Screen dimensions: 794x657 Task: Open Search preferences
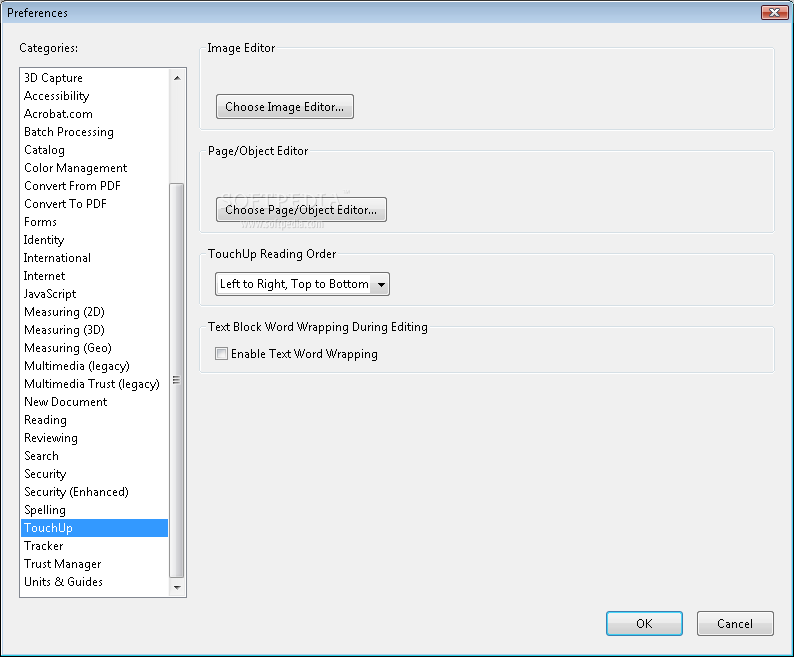94,456
